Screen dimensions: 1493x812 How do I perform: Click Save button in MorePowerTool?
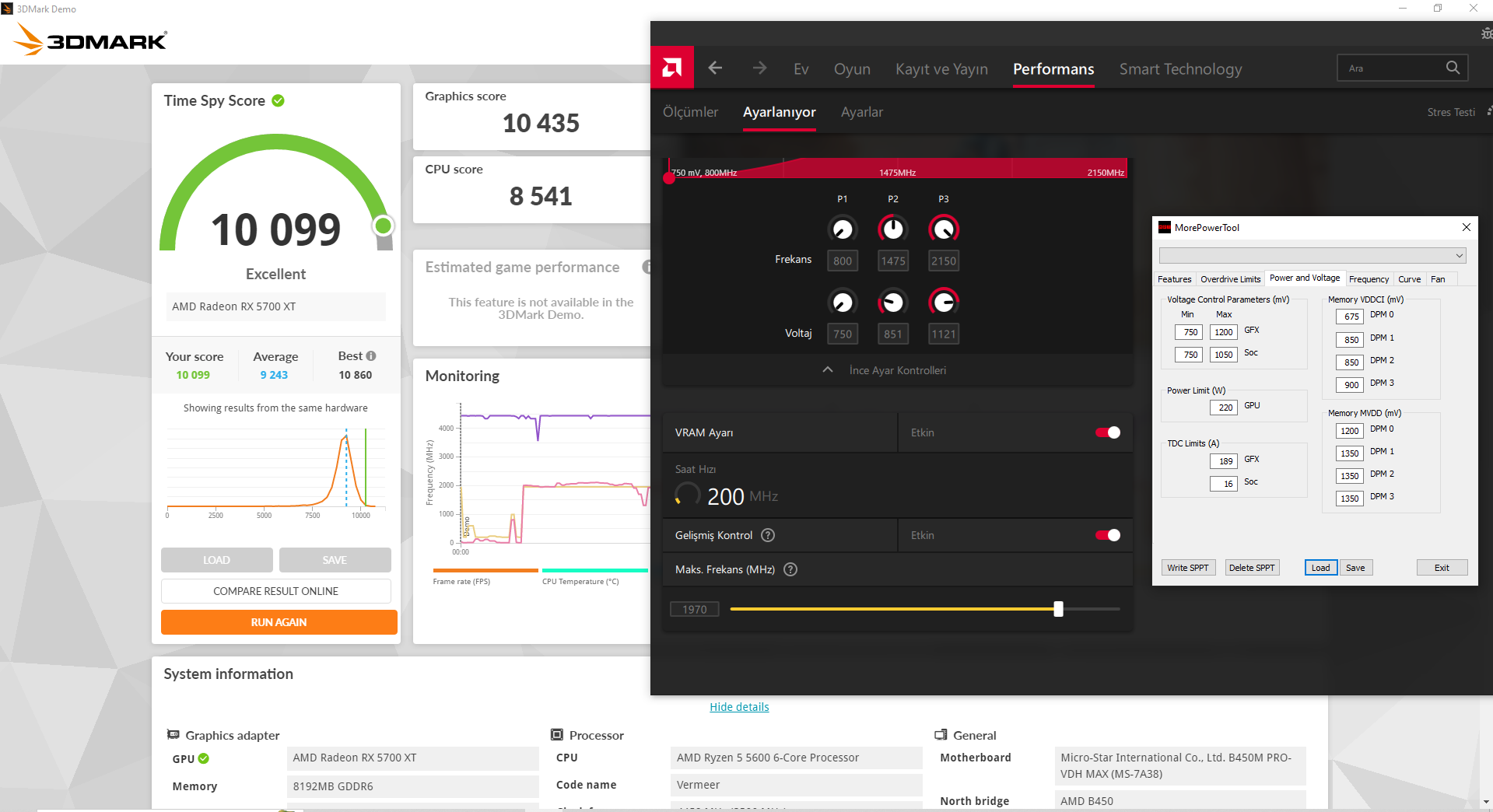(1355, 568)
